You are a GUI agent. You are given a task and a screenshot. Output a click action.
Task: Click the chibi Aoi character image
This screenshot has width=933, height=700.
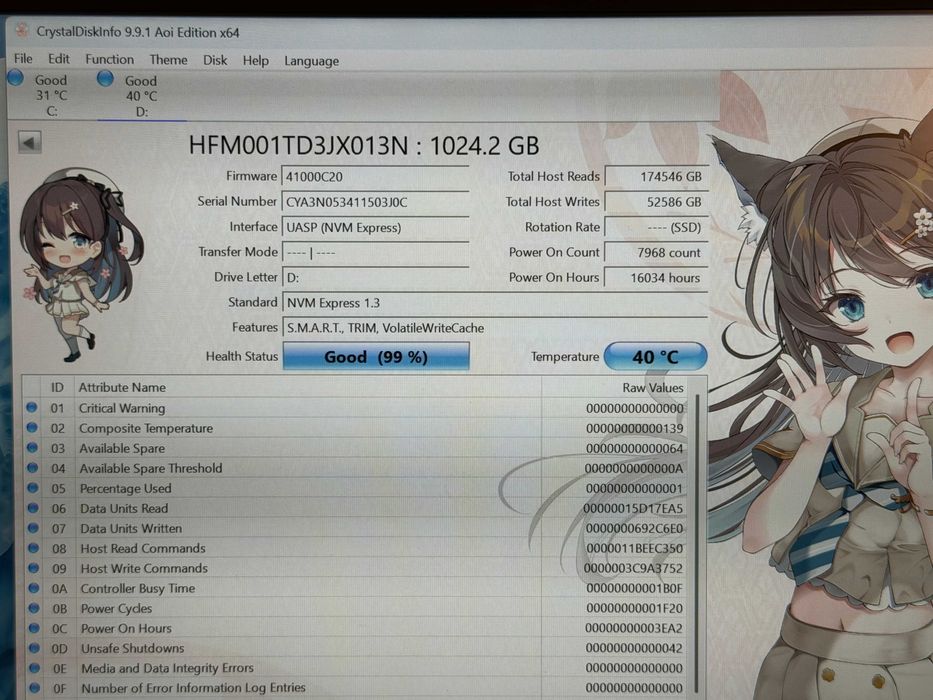point(80,265)
